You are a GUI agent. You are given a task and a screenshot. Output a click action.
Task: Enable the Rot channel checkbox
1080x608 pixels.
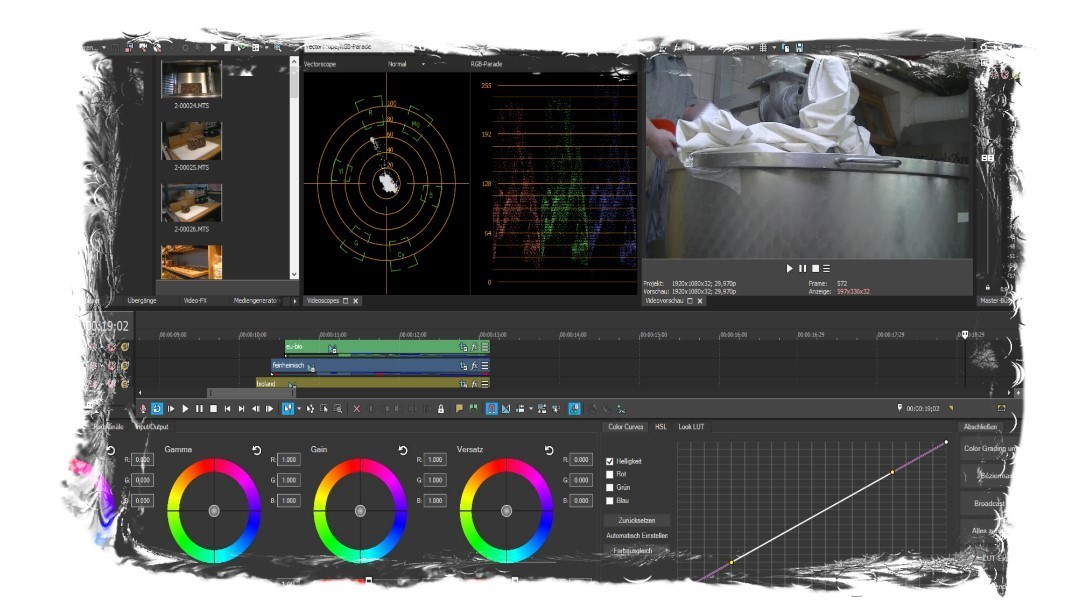pos(610,474)
